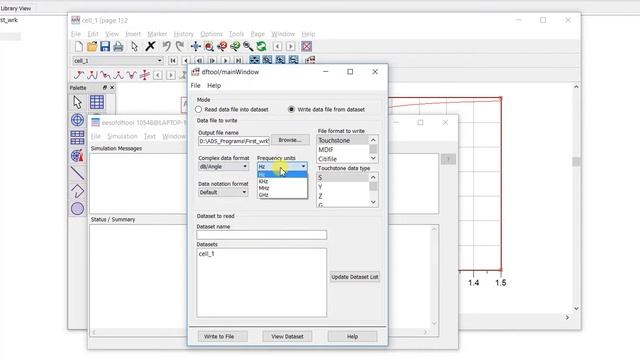This screenshot has height=360, width=640.
Task: Click the New document icon in the toolbar
Action: [79, 47]
